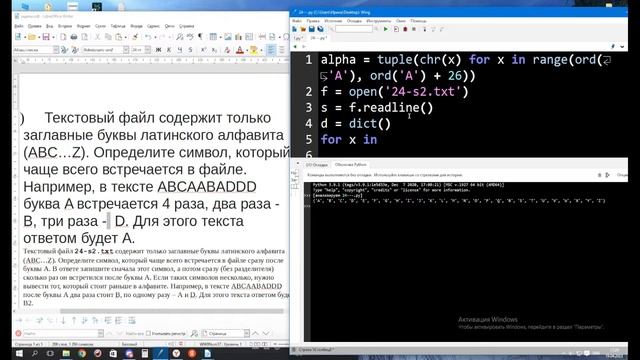This screenshot has height=360, width=640.
Task: Apply the red font color swatch
Action: point(240,50)
